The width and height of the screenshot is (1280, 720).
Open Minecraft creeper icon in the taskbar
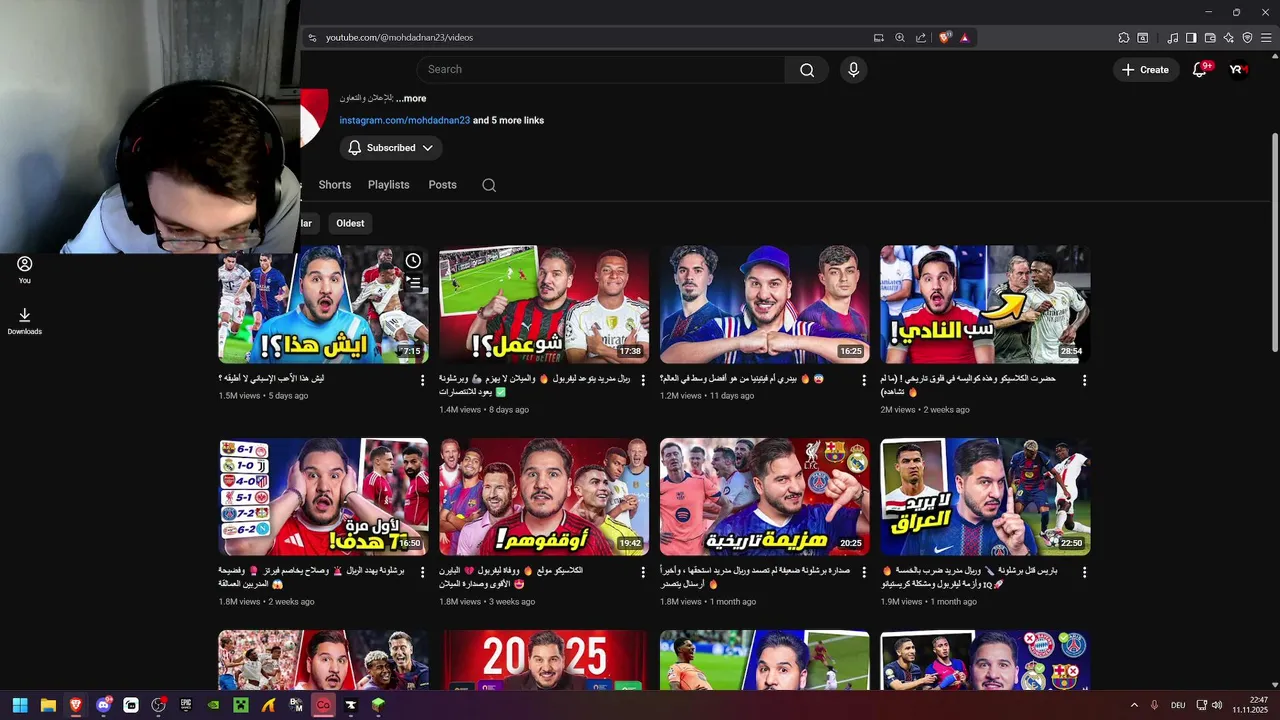point(241,705)
